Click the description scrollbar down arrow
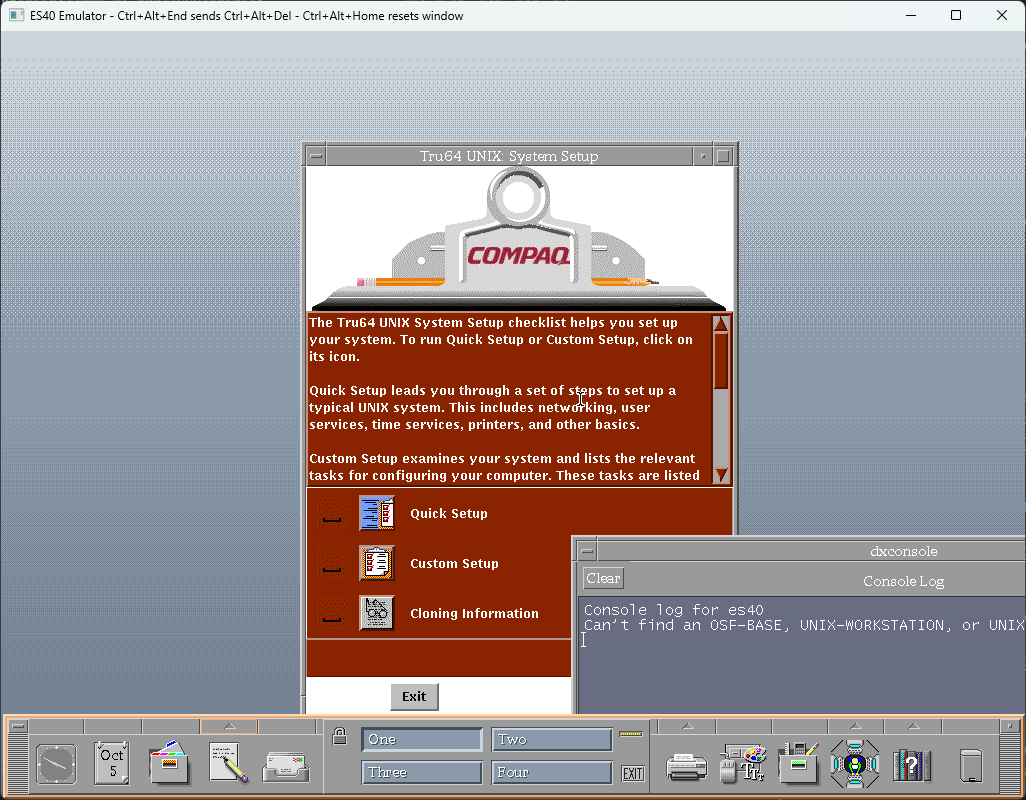This screenshot has height=800, width=1026. [721, 475]
